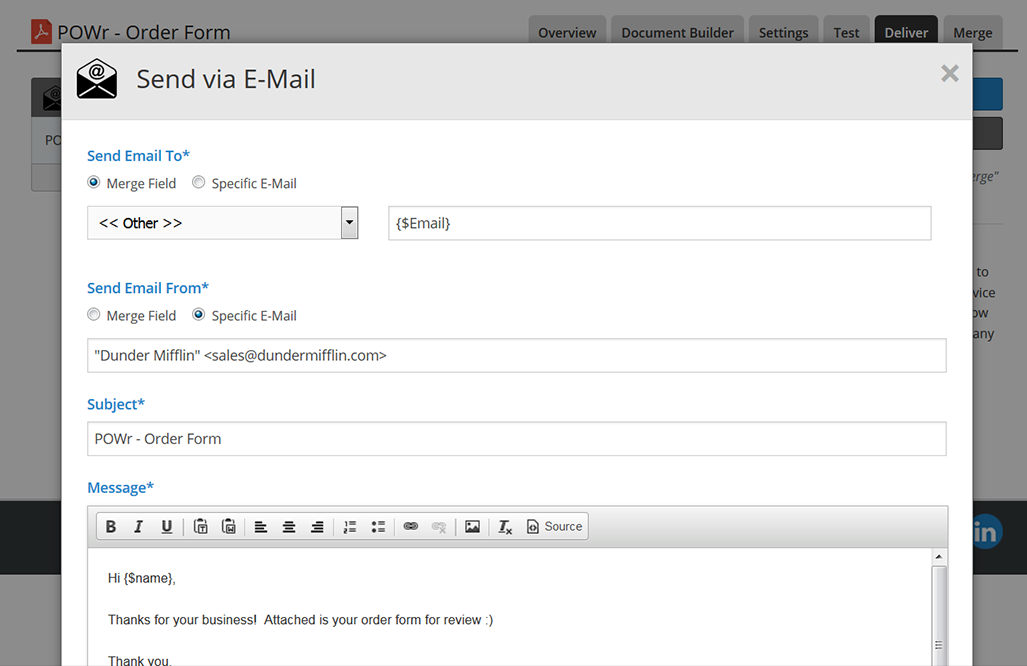Insert an image into the message
This screenshot has width=1027, height=666.
tap(472, 527)
